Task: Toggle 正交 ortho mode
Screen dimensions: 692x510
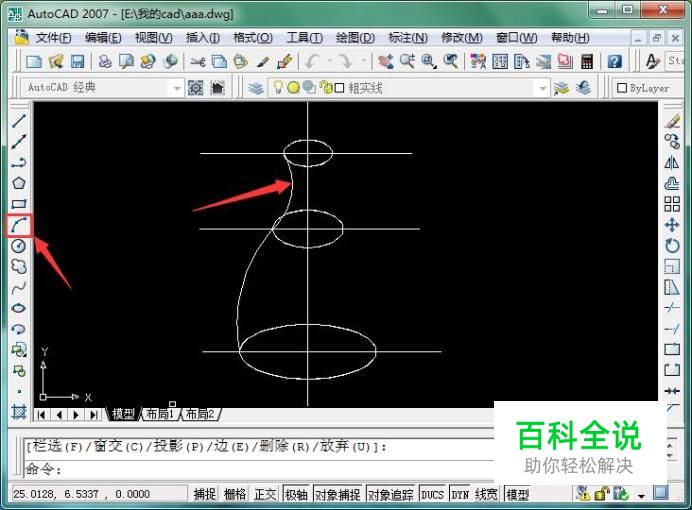Action: coord(265,494)
